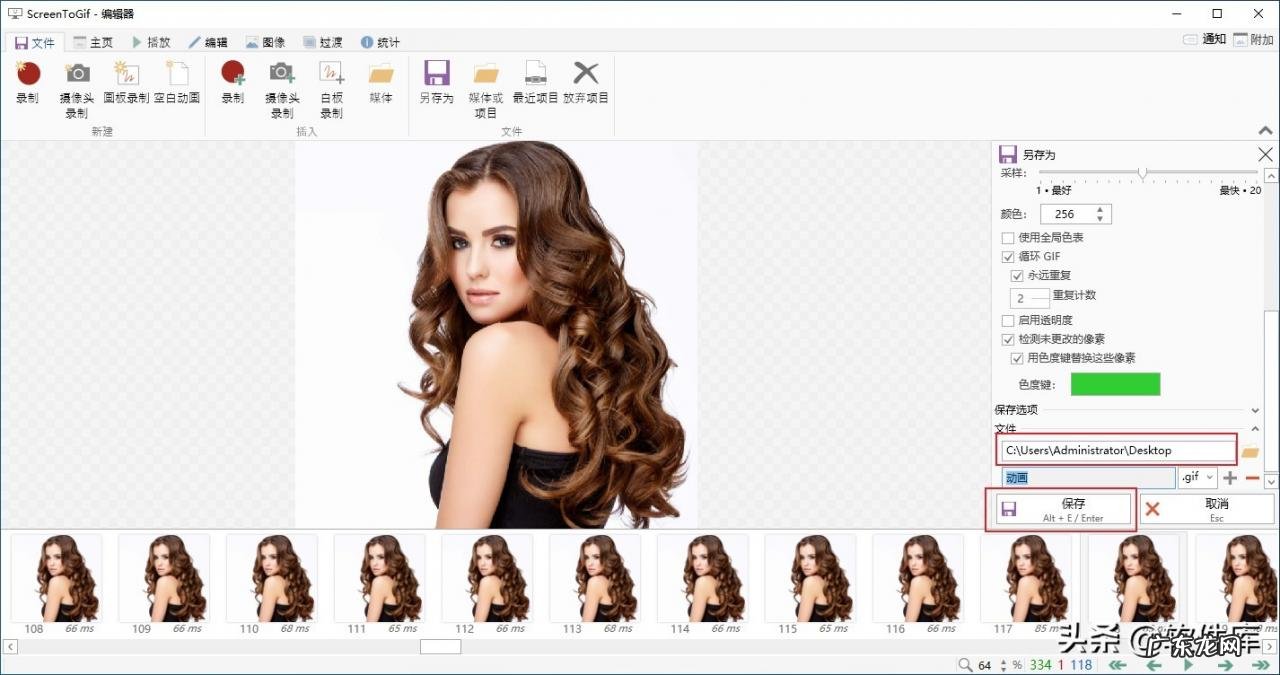Image resolution: width=1280 pixels, height=675 pixels.
Task: Click the 保存 (Save) button
Action: [x=1060, y=509]
